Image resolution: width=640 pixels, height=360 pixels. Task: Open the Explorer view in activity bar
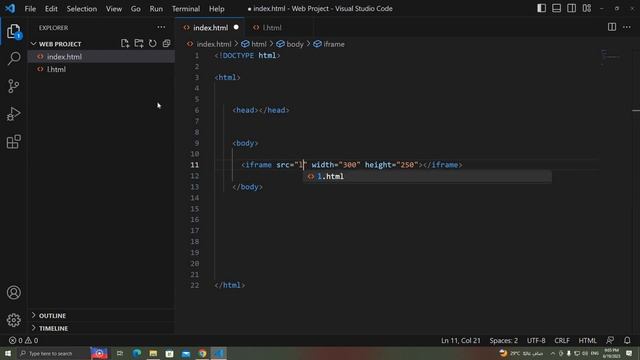pos(13,31)
